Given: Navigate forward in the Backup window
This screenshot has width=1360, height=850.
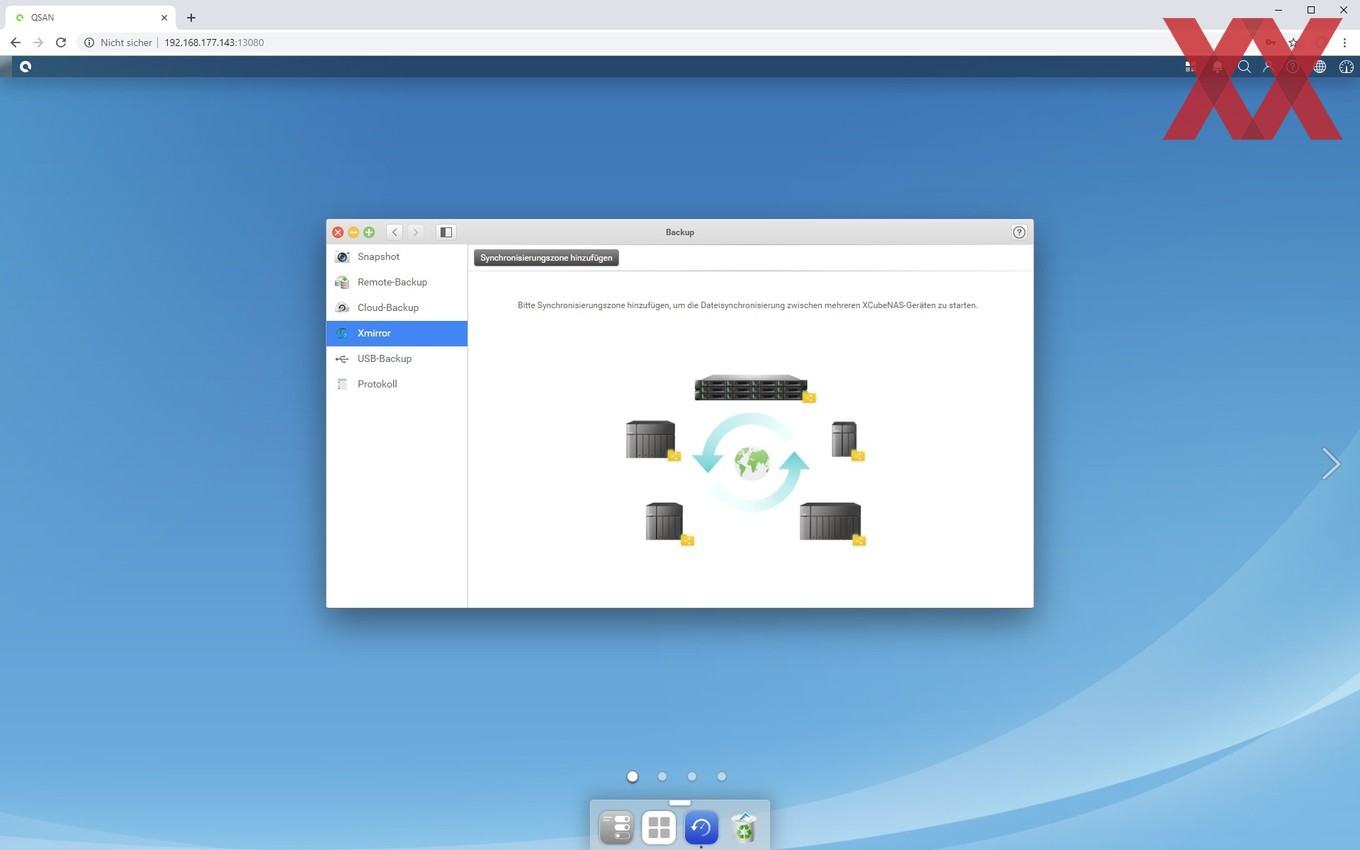Looking at the screenshot, I should coord(416,232).
